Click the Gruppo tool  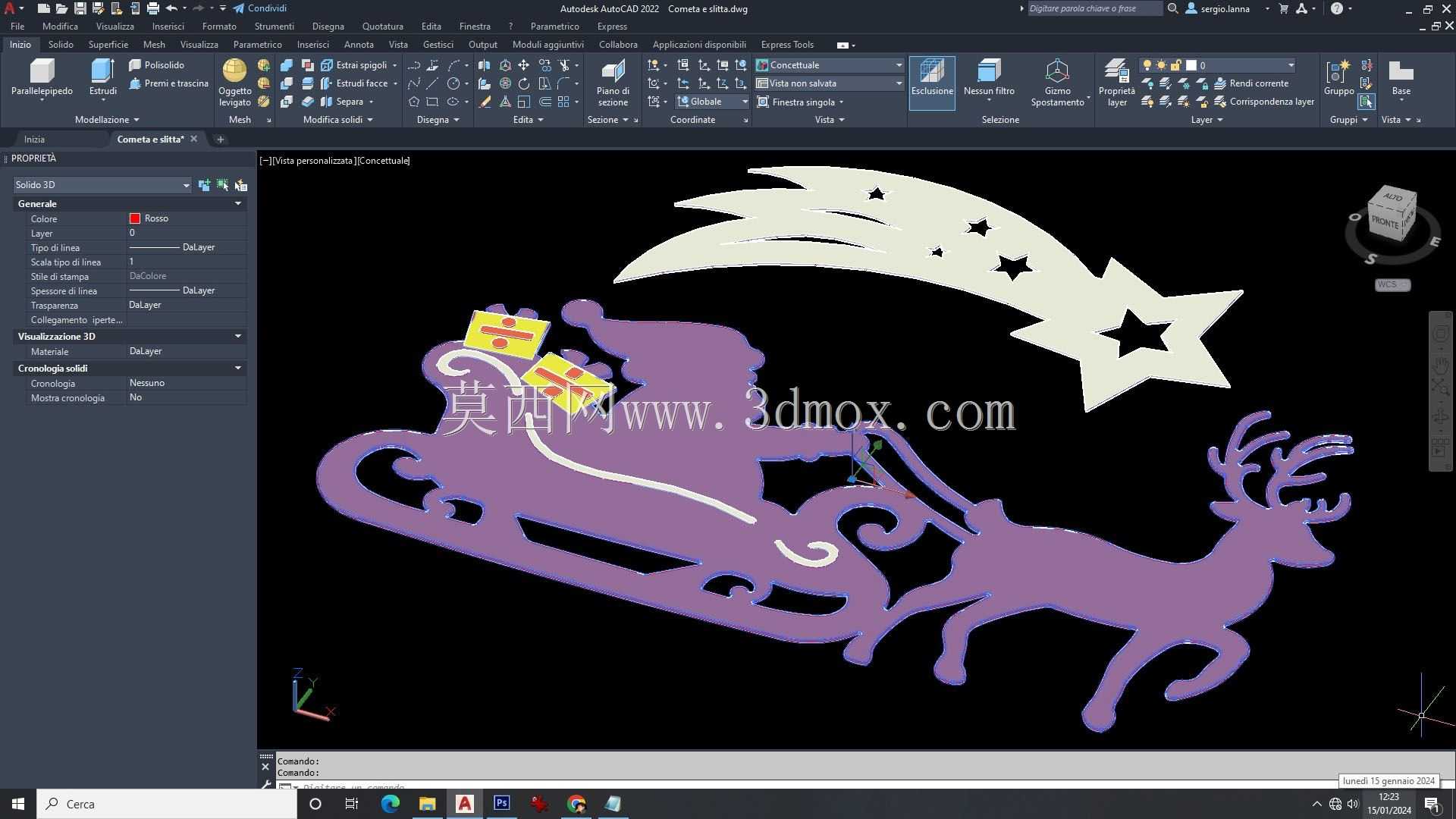click(x=1338, y=78)
